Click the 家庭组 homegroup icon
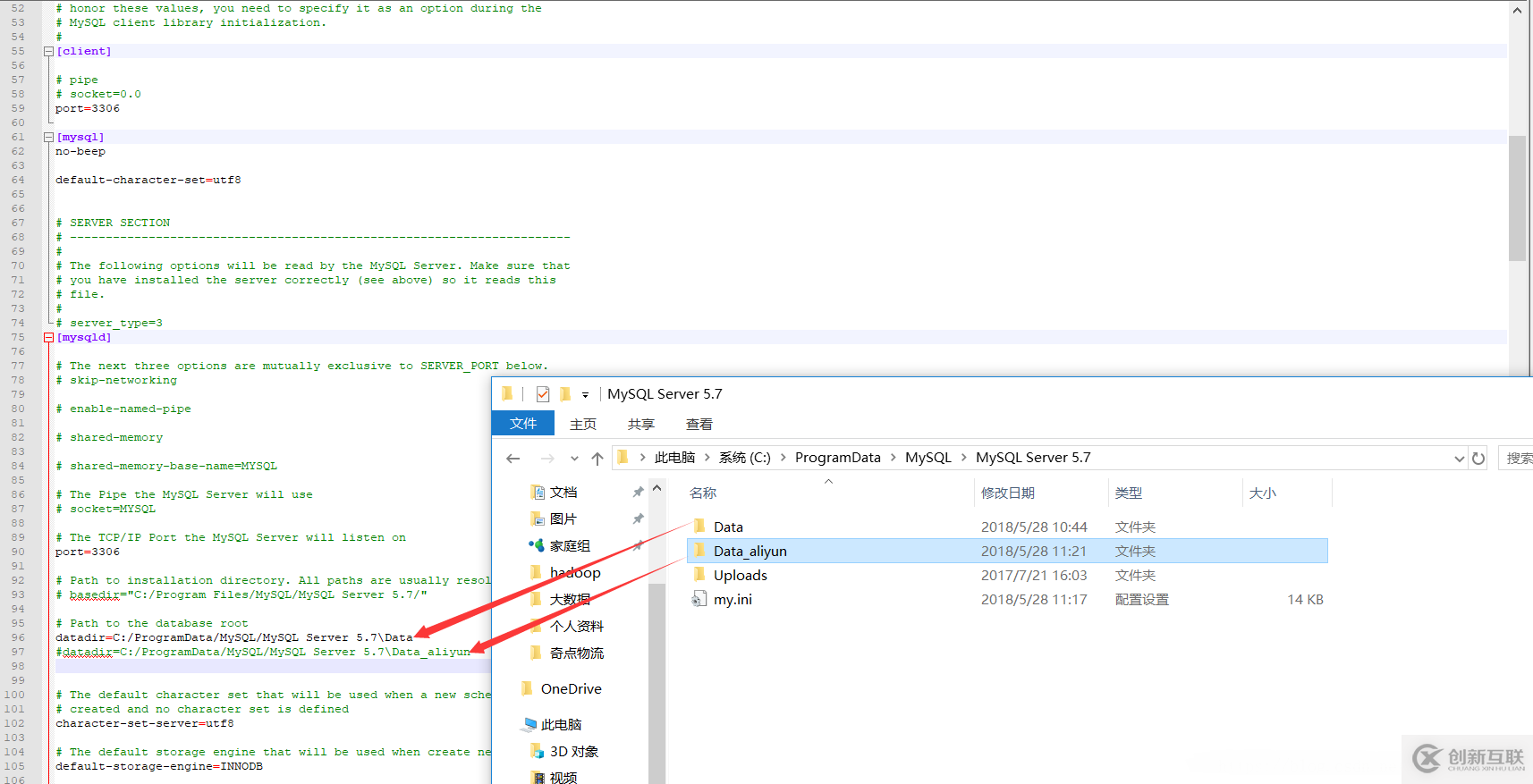 [x=537, y=545]
